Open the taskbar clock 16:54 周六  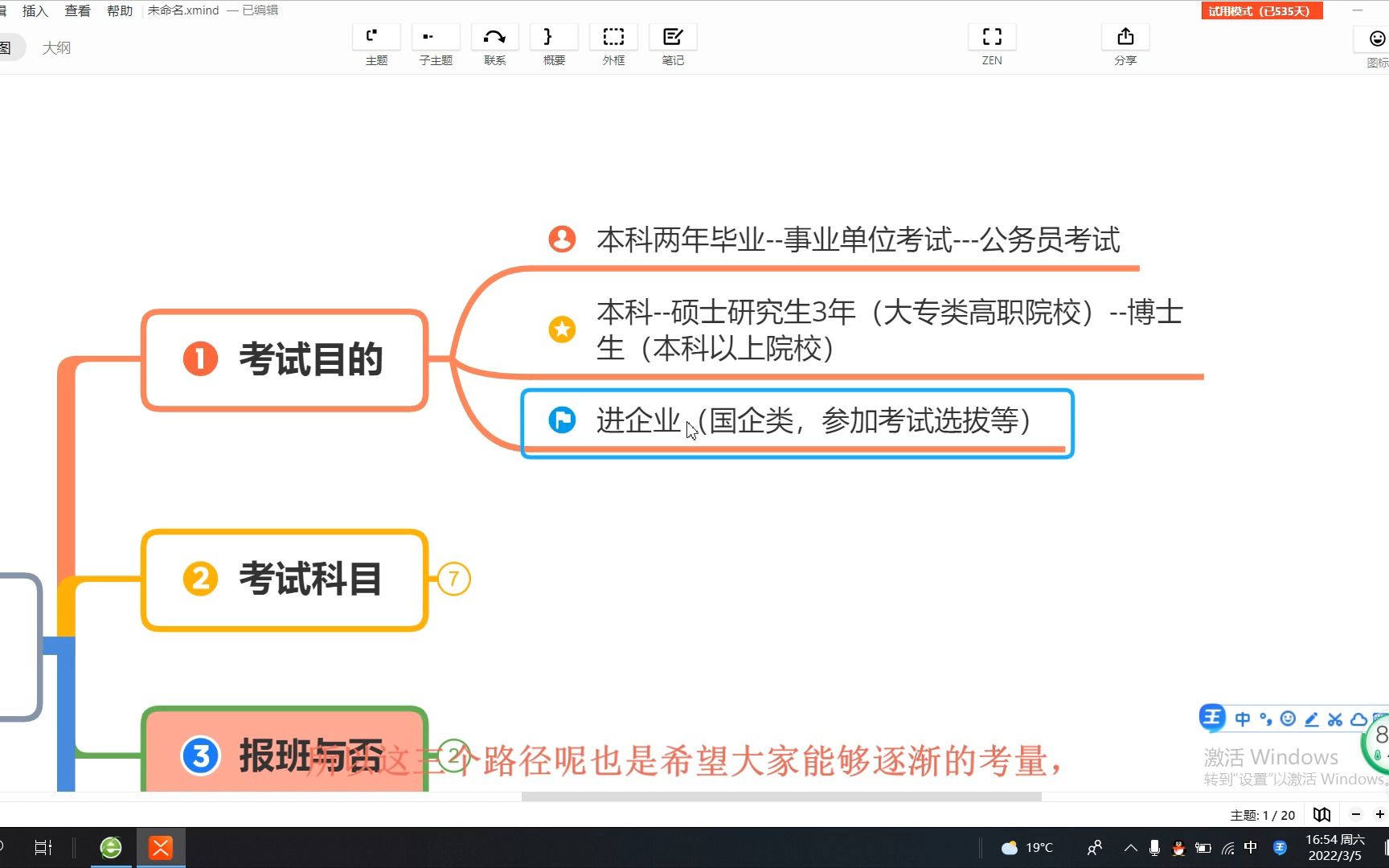coord(1334,847)
